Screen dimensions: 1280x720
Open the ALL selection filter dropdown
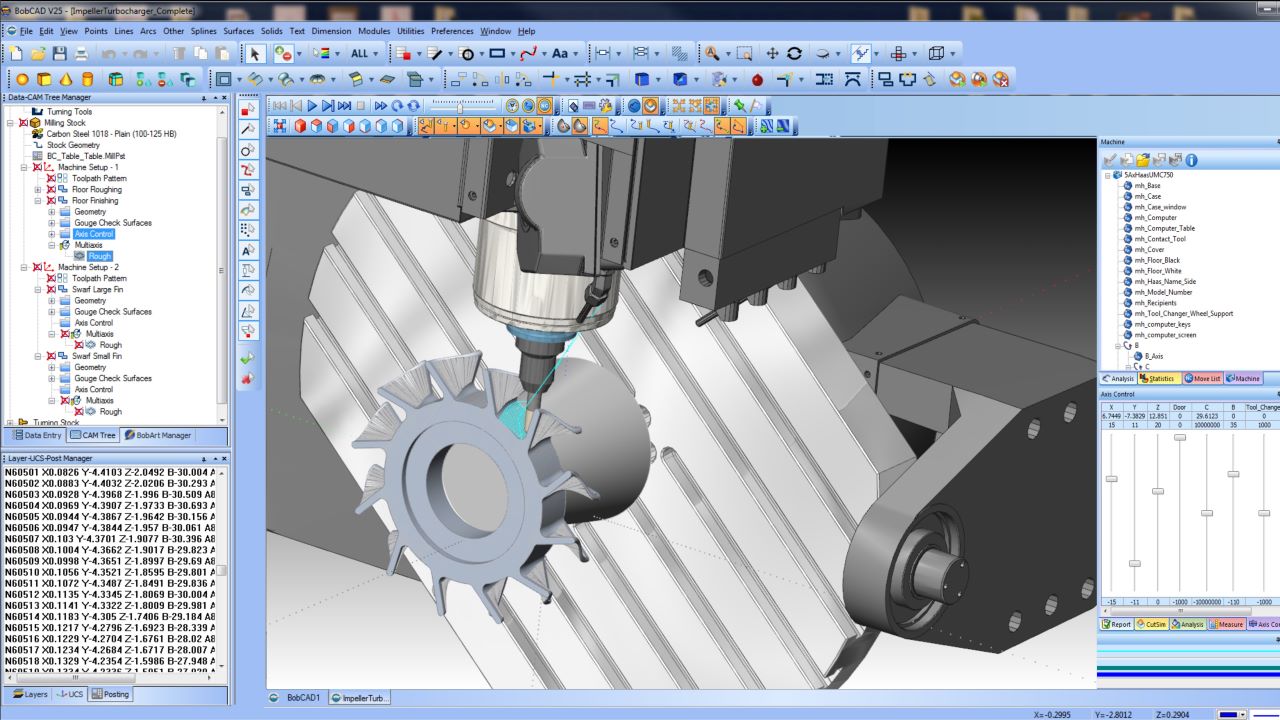tap(376, 54)
